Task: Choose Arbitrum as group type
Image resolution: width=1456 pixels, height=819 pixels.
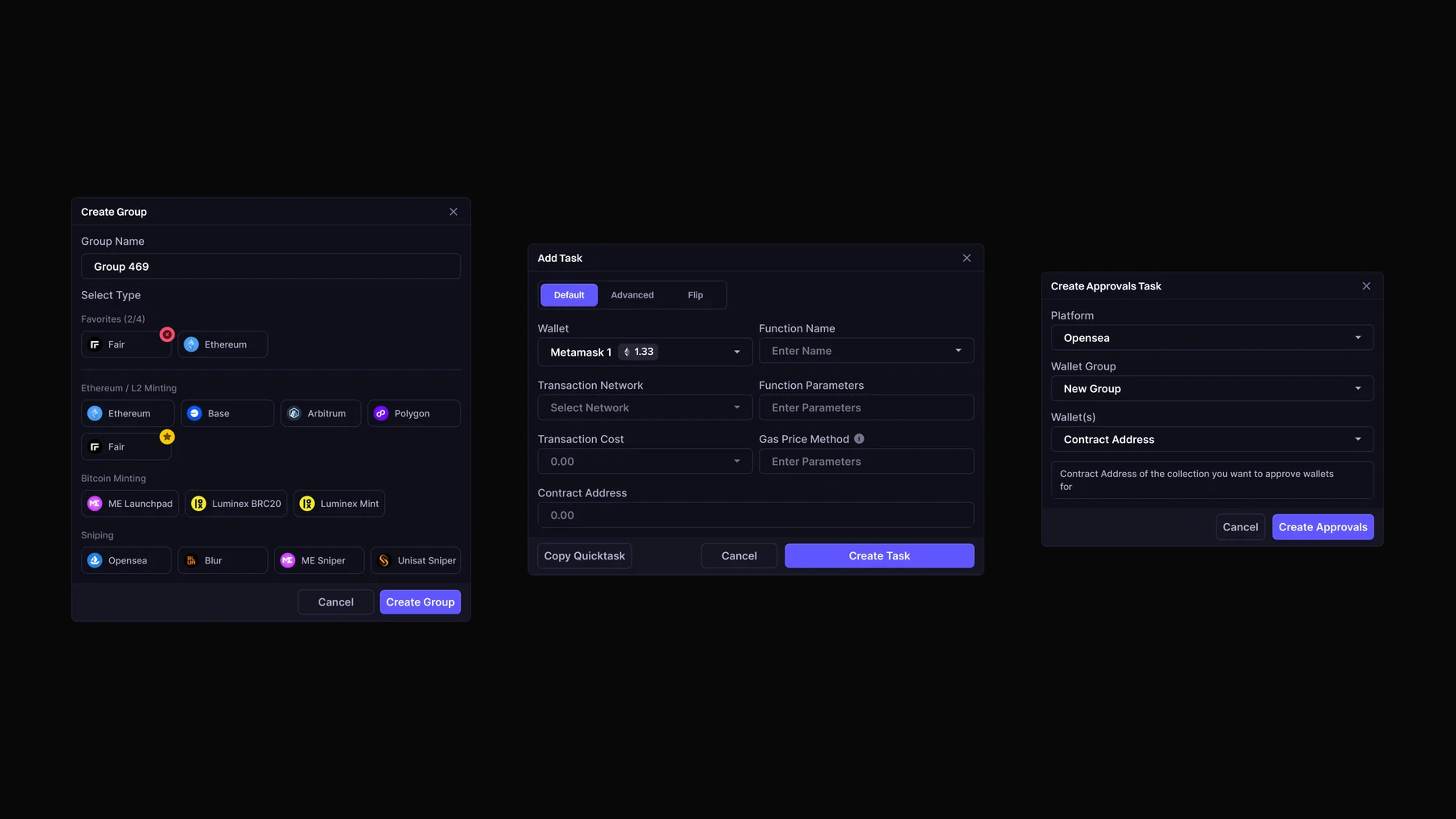Action: point(320,413)
